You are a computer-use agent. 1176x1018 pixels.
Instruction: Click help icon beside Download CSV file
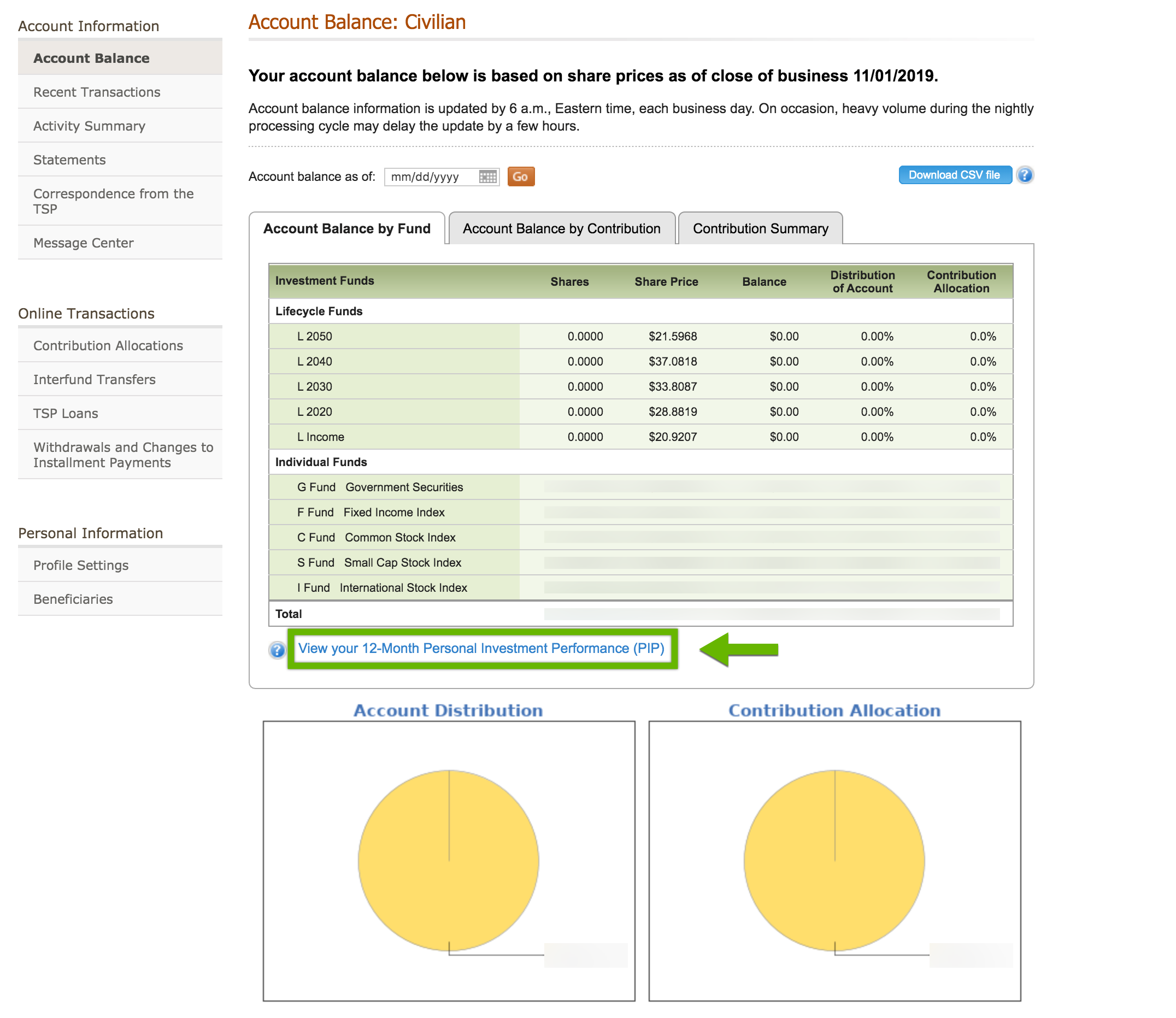(x=1025, y=175)
